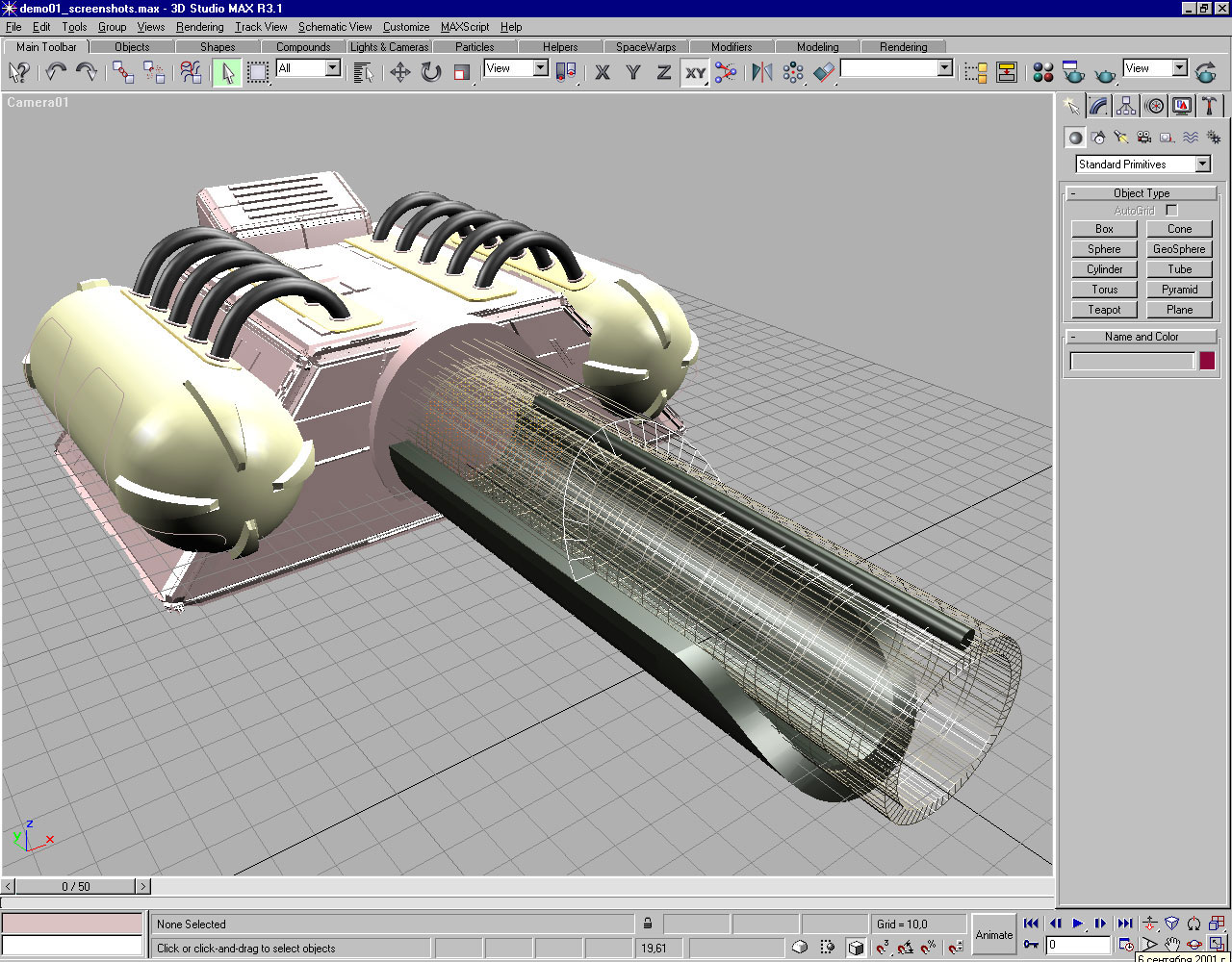Toggle restrict to XY plane button

point(695,72)
